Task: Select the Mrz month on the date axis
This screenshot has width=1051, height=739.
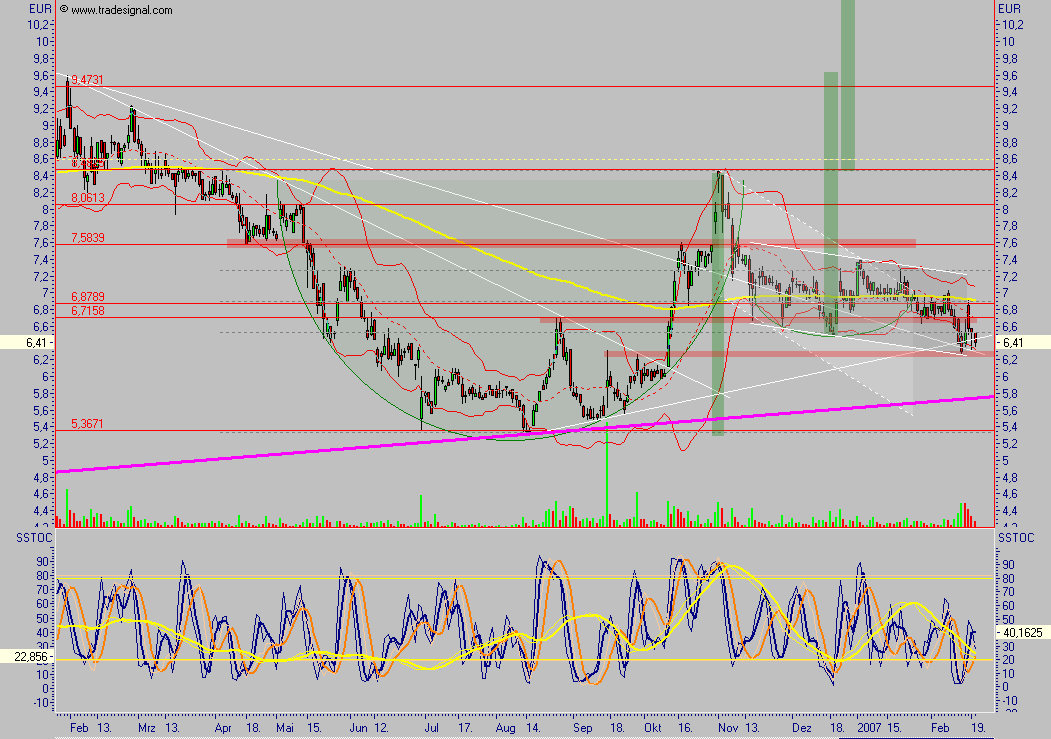Action: click(147, 729)
